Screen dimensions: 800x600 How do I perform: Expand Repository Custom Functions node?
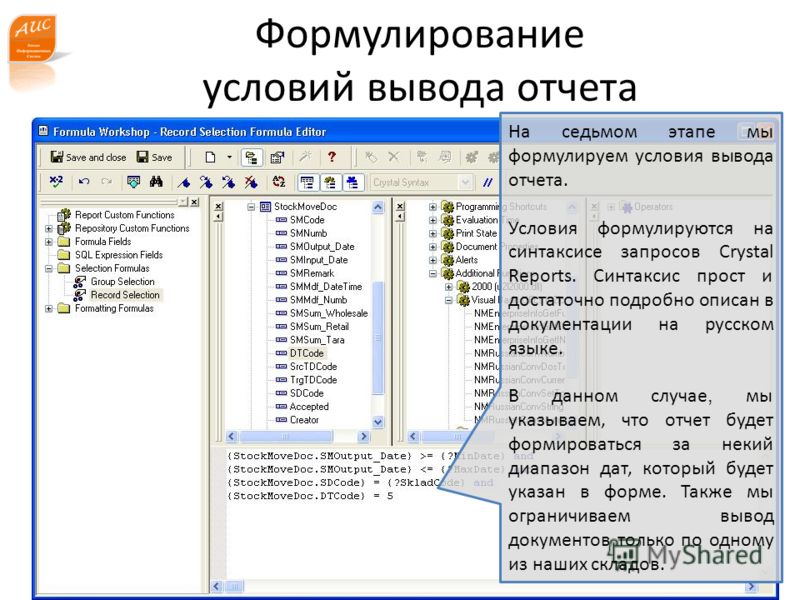tap(49, 229)
